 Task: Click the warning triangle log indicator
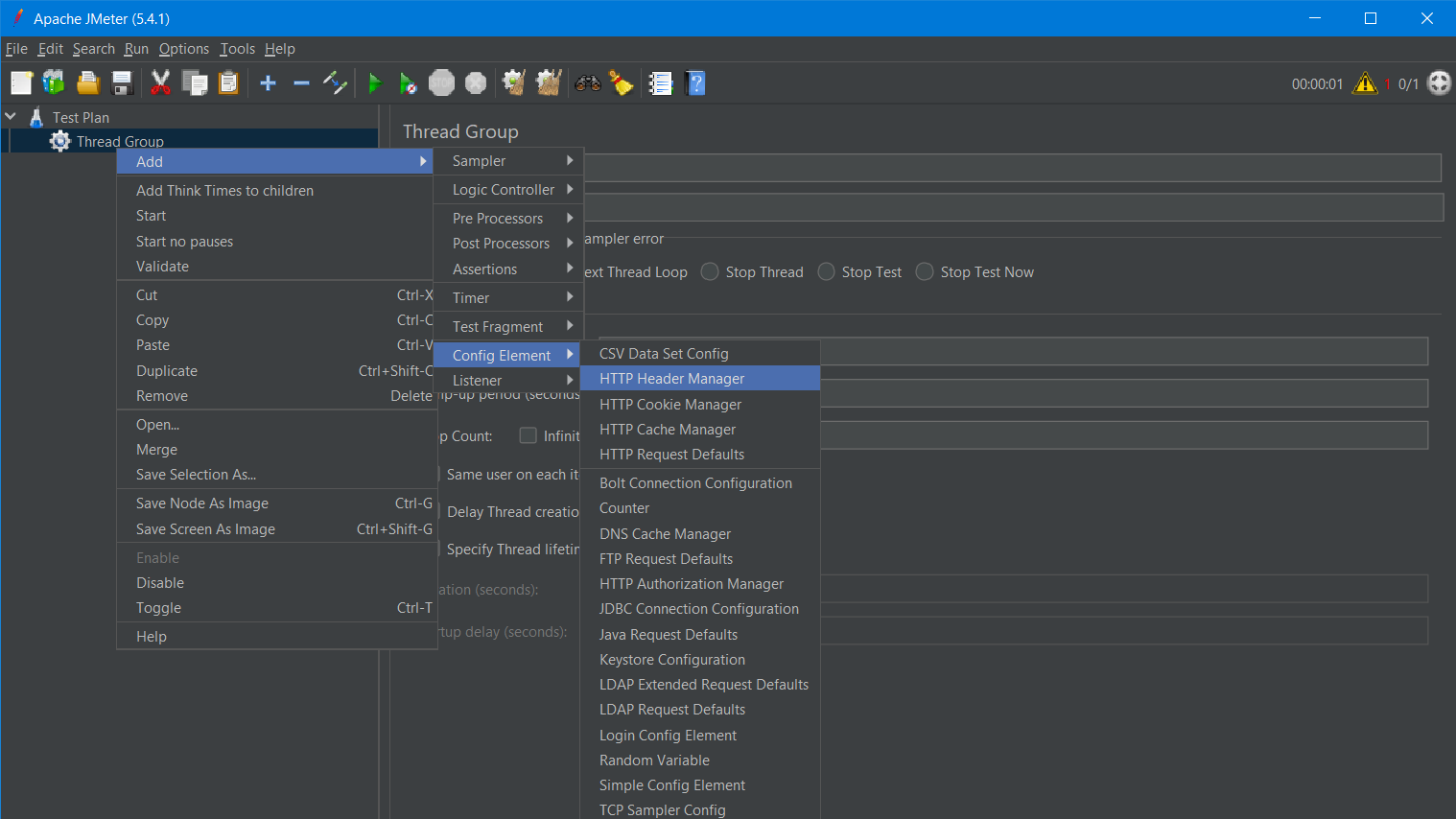coord(1365,83)
